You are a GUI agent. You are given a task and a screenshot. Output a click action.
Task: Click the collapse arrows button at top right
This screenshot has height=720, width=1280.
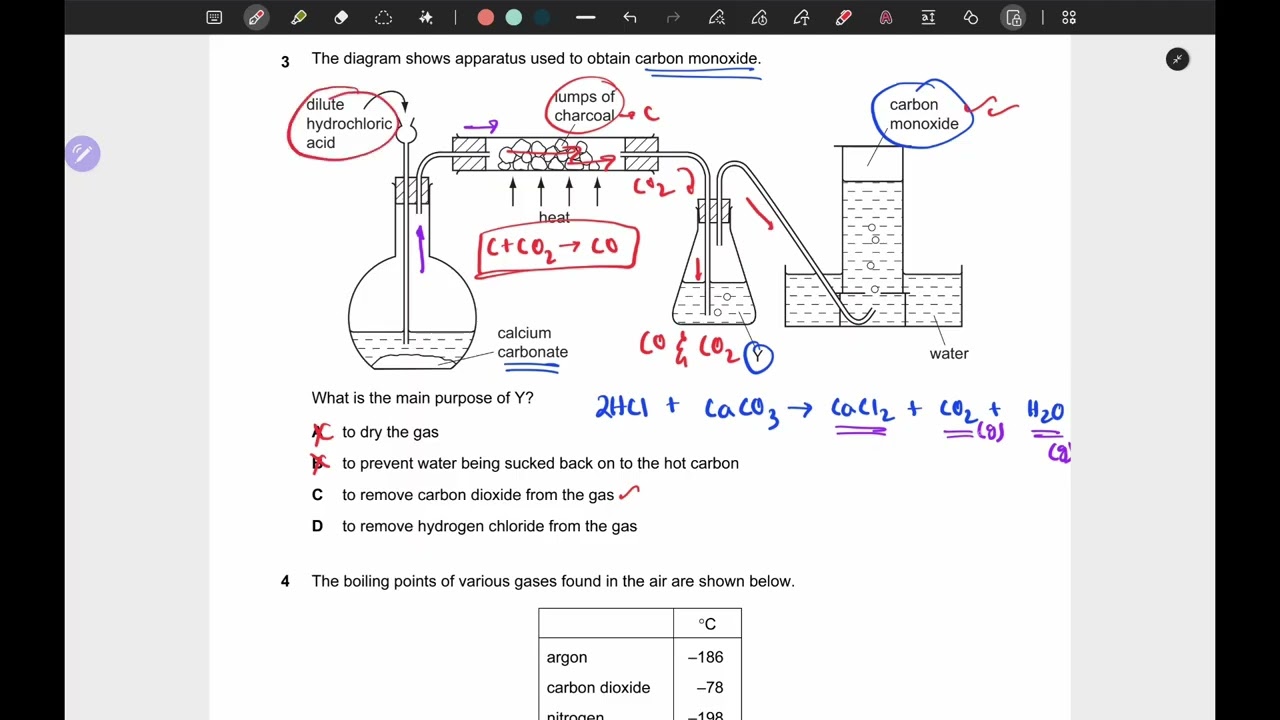[1178, 59]
